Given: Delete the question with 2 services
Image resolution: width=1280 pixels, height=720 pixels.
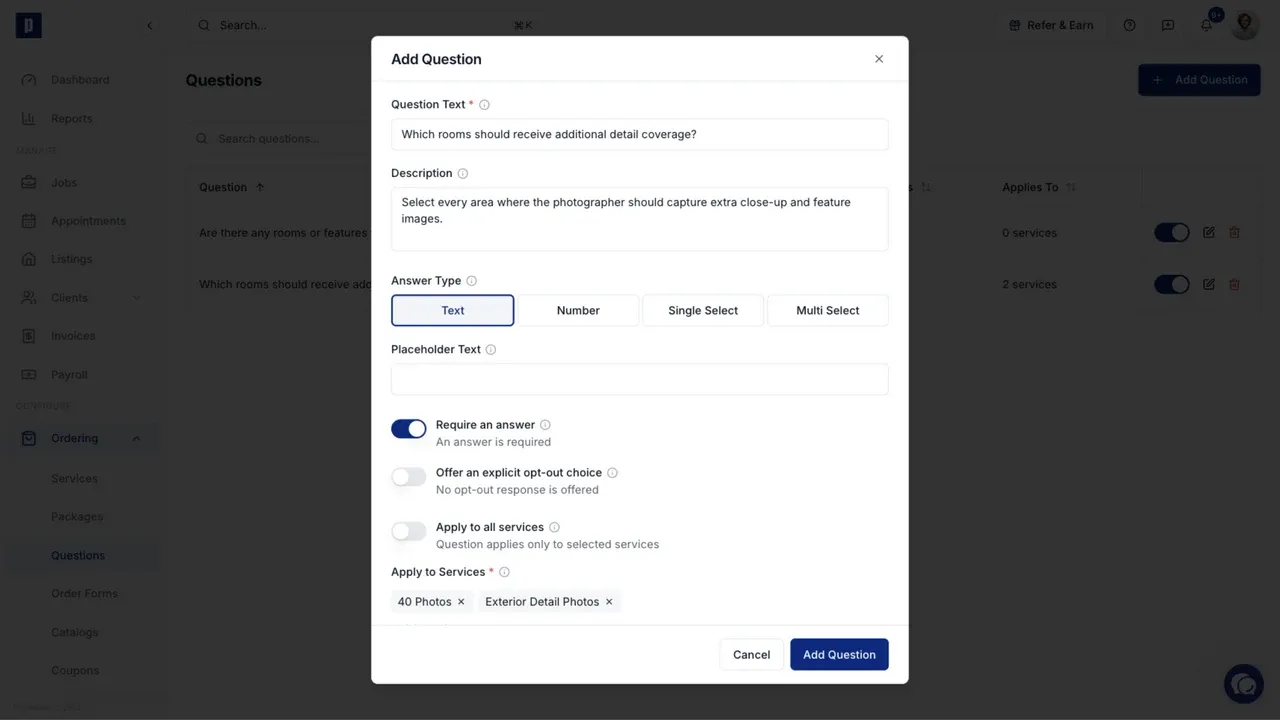Looking at the screenshot, I should click(1234, 284).
